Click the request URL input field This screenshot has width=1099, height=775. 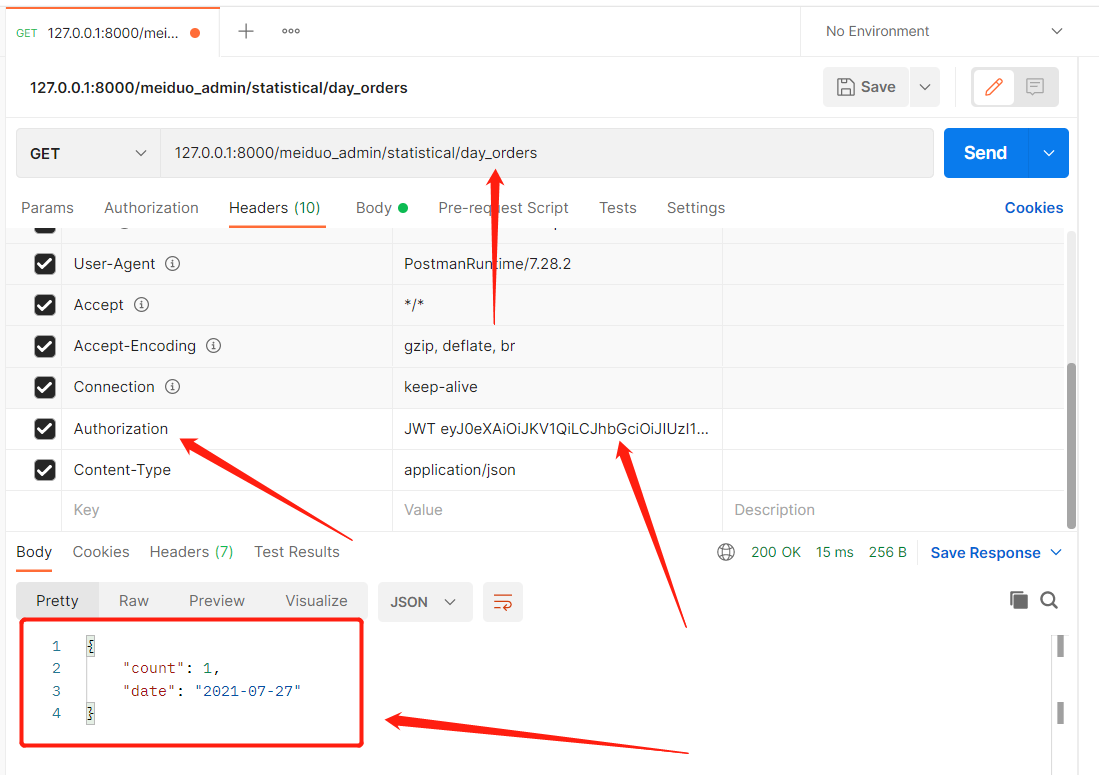[x=547, y=153]
